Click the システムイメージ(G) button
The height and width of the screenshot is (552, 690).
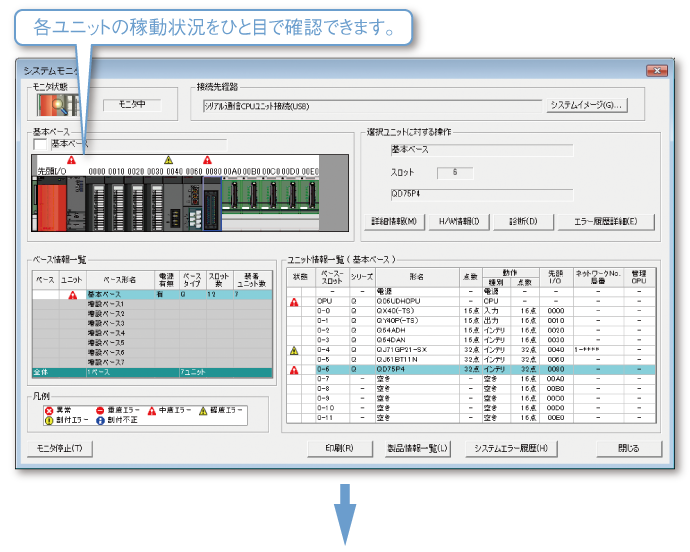coord(587,104)
